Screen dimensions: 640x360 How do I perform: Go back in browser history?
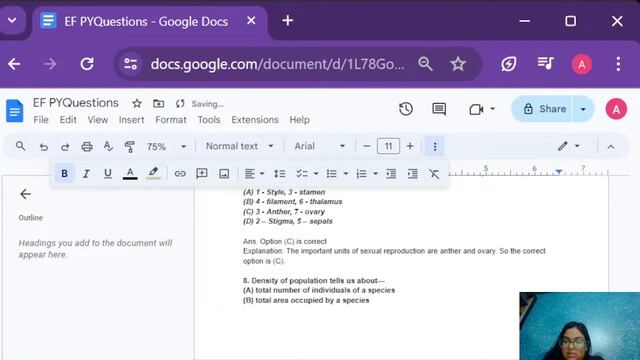click(x=14, y=64)
